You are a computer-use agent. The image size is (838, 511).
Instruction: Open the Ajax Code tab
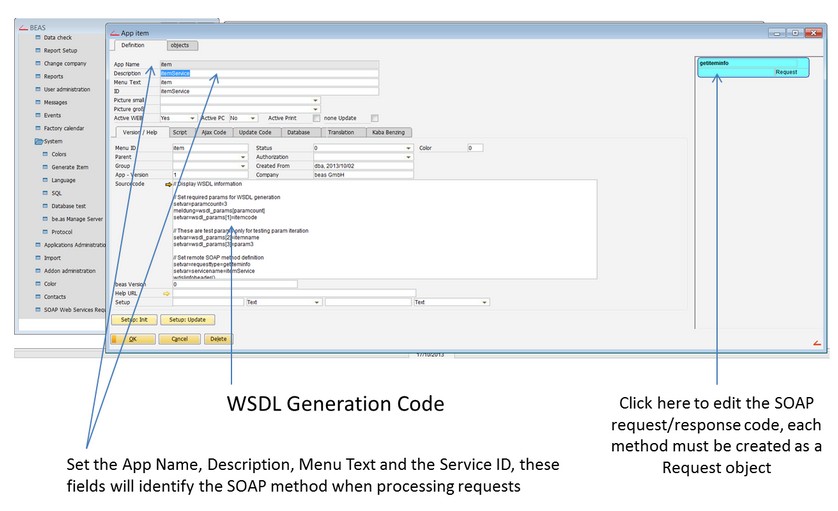click(x=213, y=132)
